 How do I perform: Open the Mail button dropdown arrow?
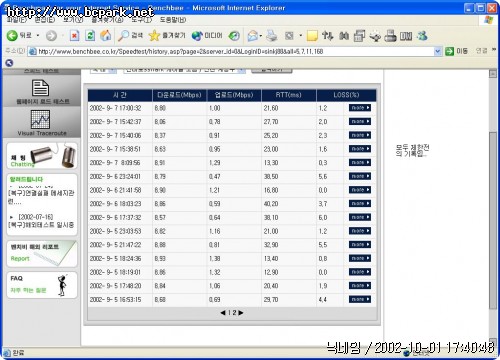tap(261, 35)
